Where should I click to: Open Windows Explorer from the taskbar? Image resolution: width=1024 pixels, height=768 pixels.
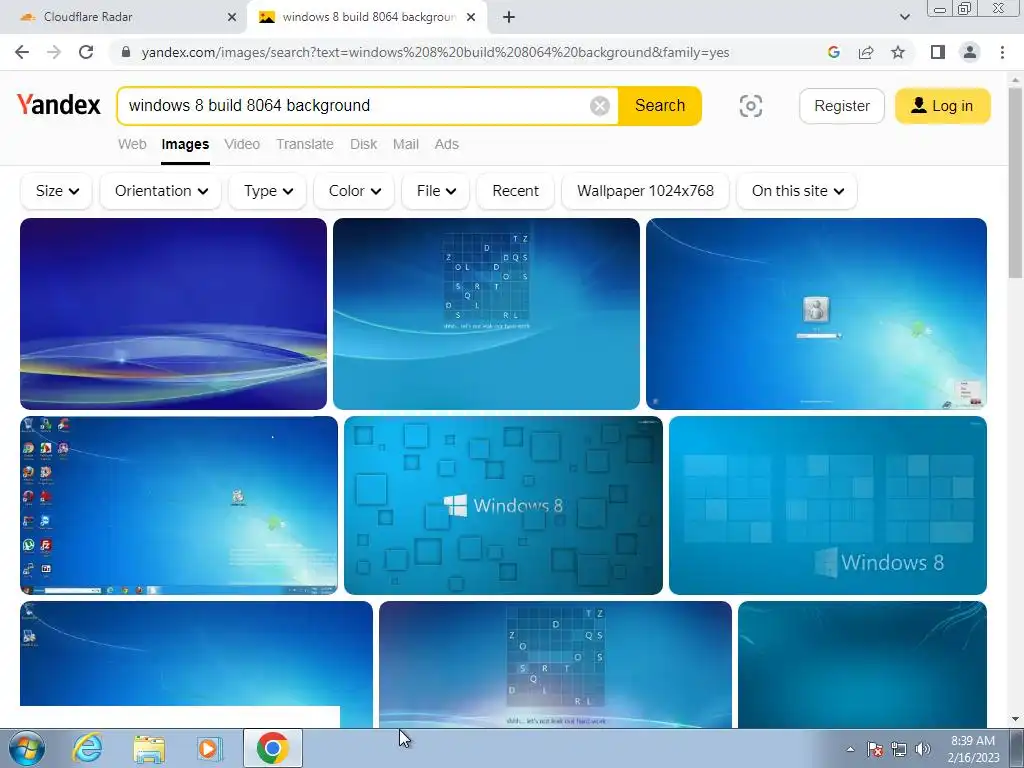coord(149,748)
